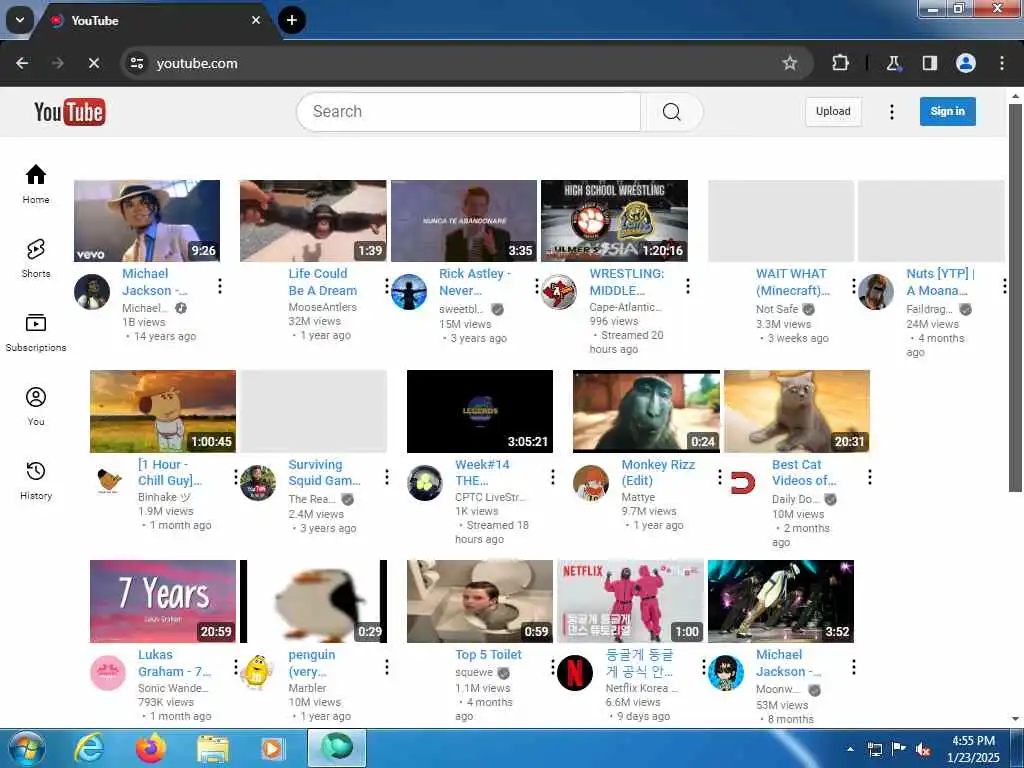This screenshot has height=768, width=1024.
Task: Open YouTube settings three-dot menu
Action: pyautogui.click(x=891, y=112)
